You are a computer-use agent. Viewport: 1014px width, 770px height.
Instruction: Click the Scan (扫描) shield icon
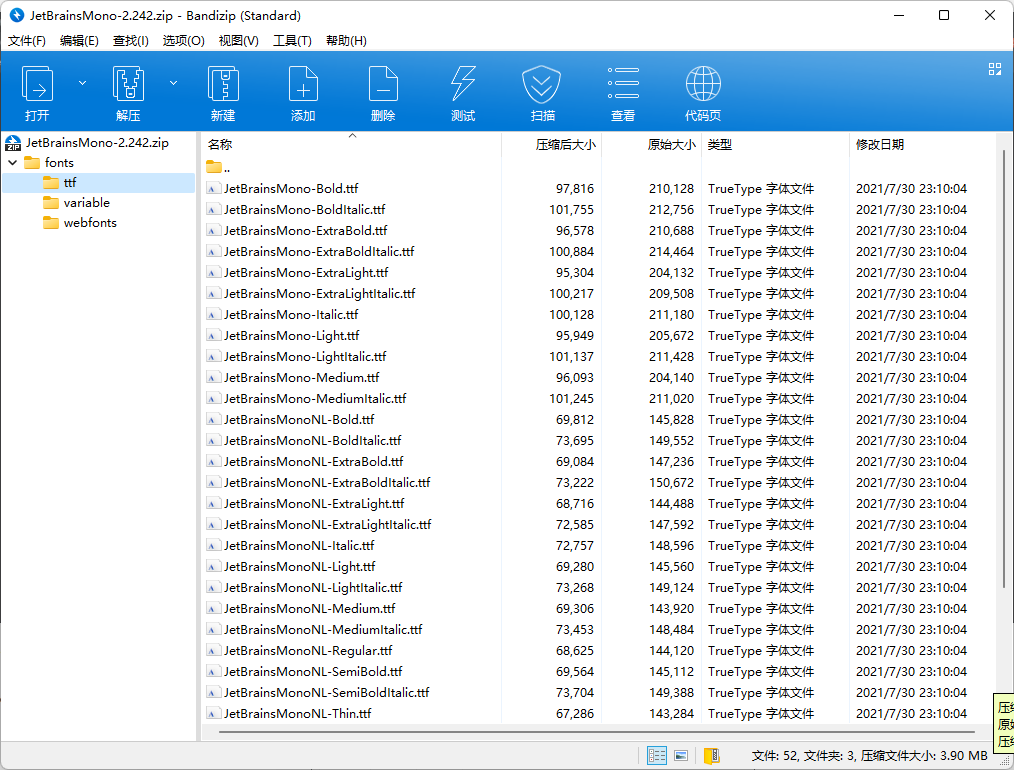541,84
